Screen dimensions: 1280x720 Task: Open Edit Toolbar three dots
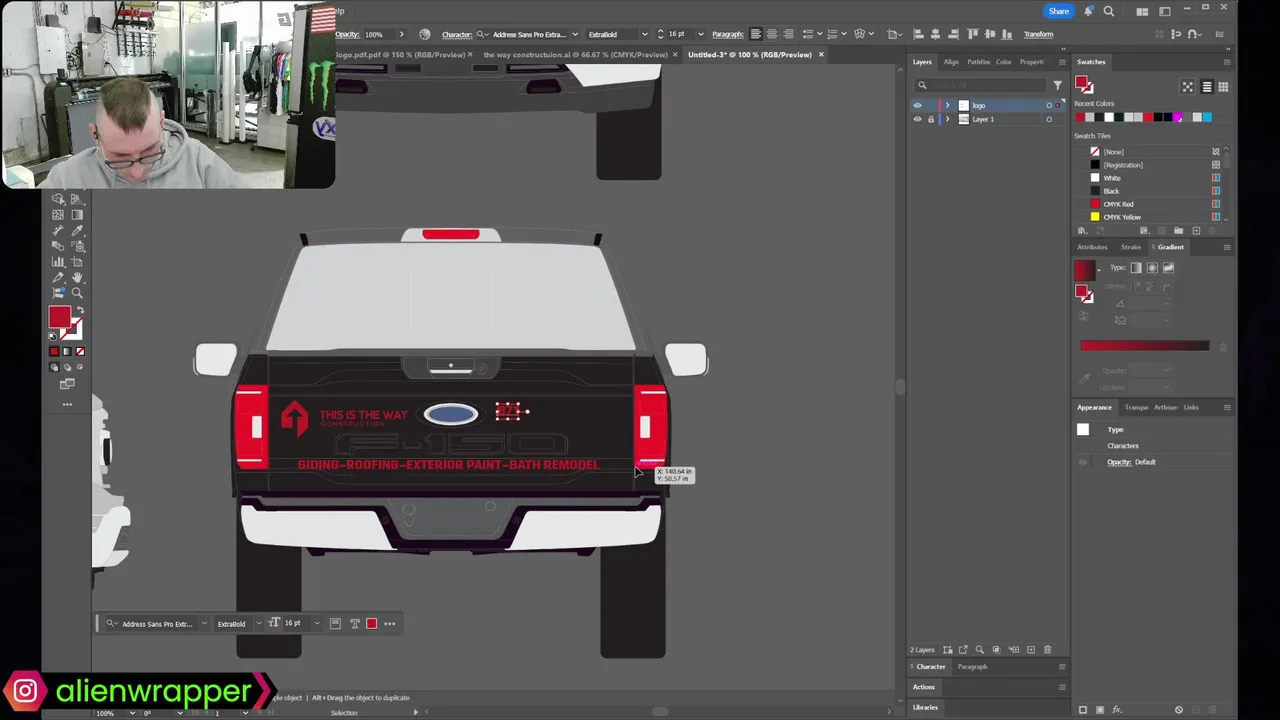pos(67,404)
